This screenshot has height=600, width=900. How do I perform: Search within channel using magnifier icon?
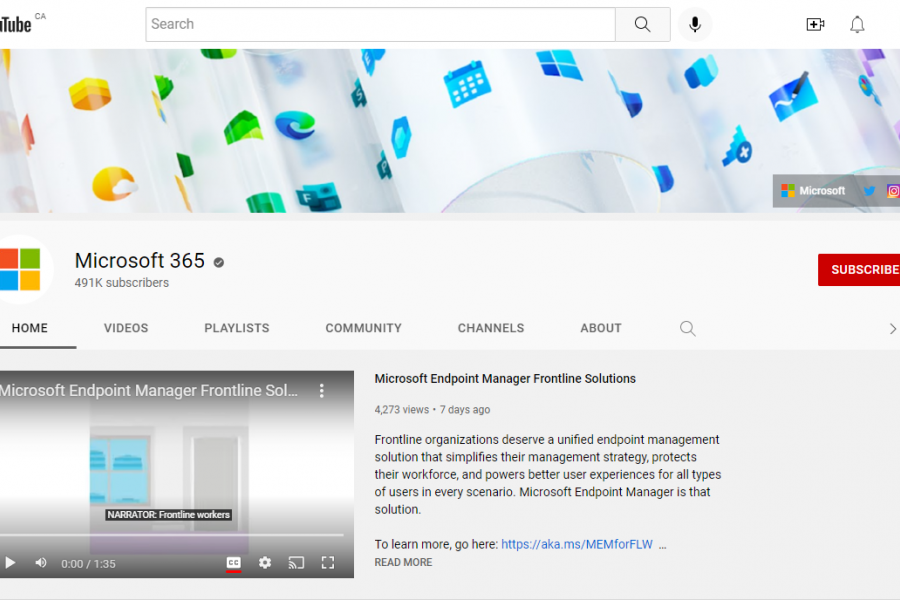[x=688, y=328]
